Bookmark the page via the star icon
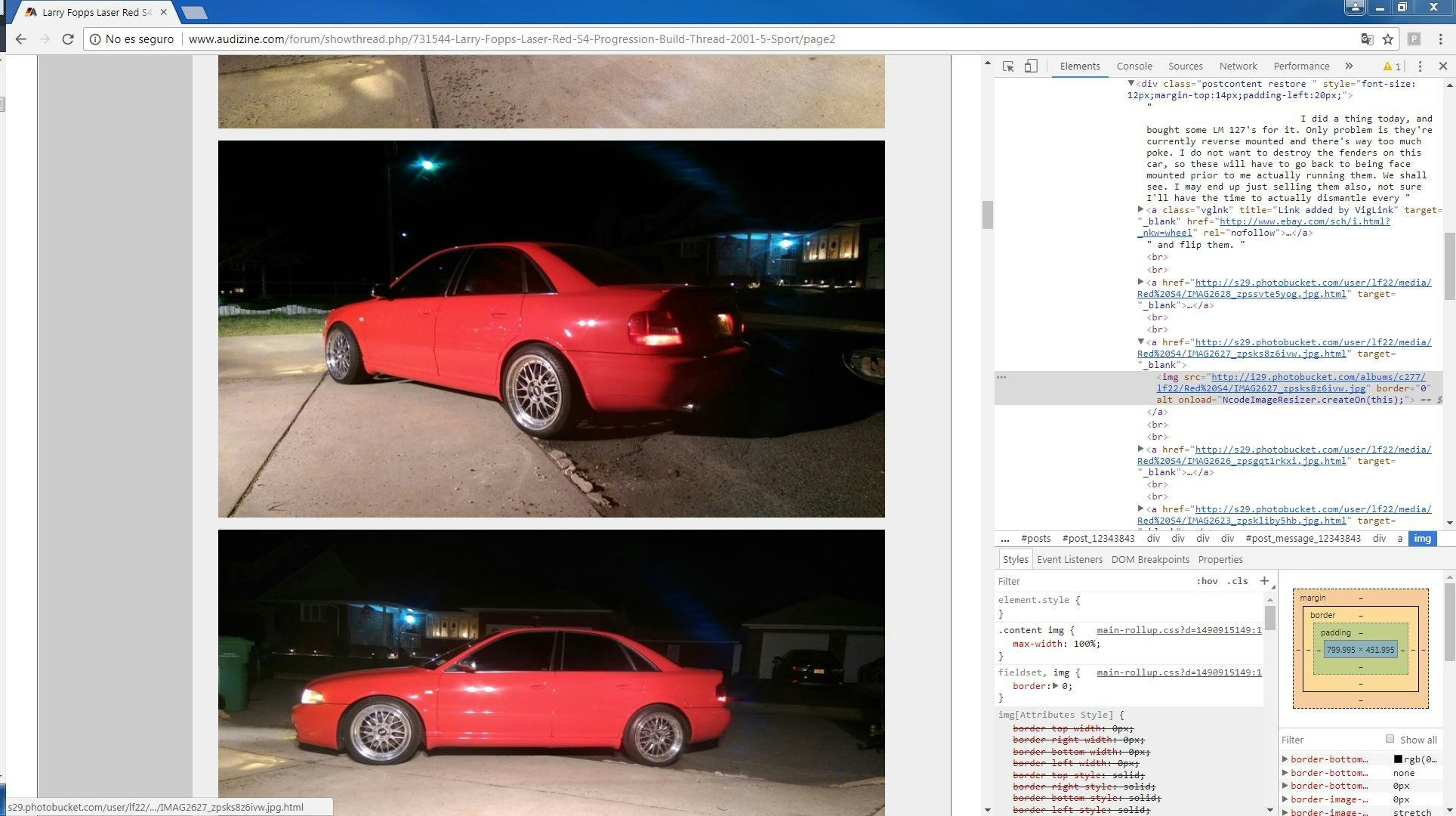The image size is (1456, 816). (1390, 39)
